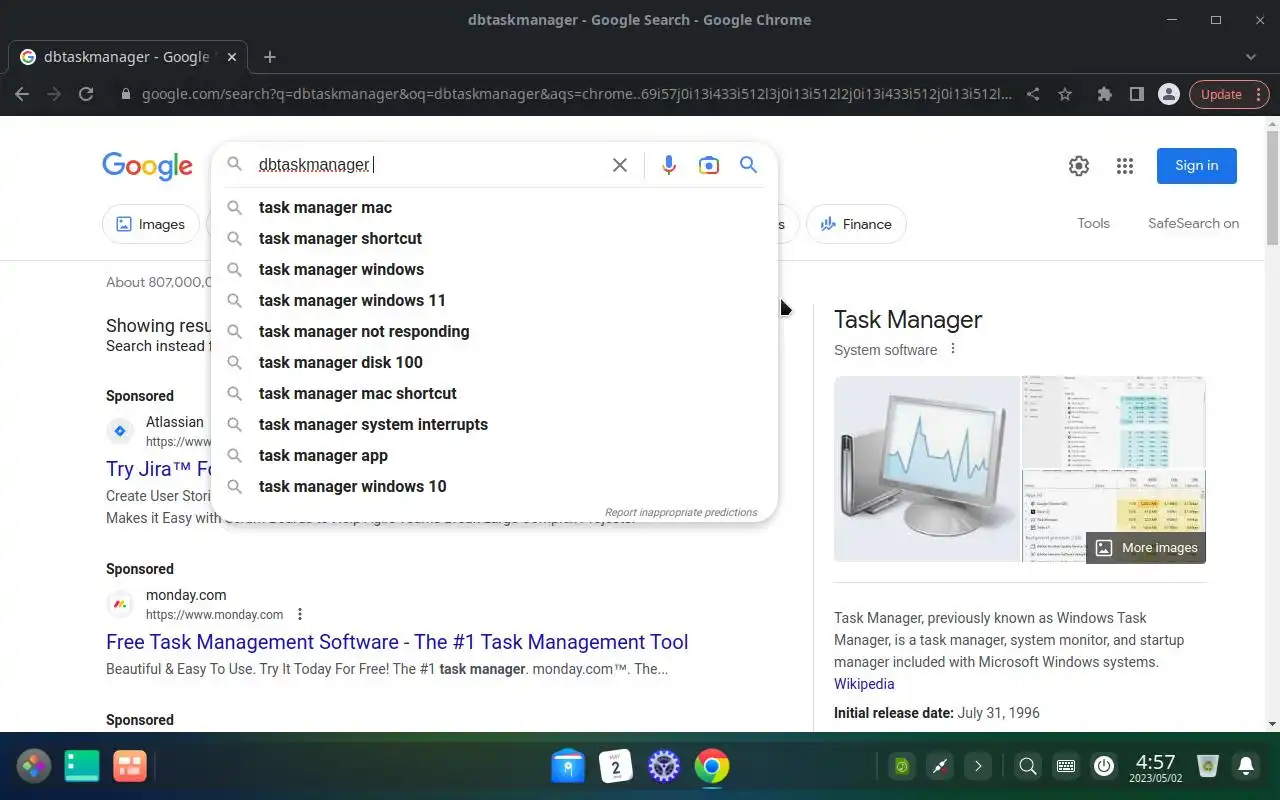
Task: Bookmark this tab with the star
Action: click(1065, 94)
